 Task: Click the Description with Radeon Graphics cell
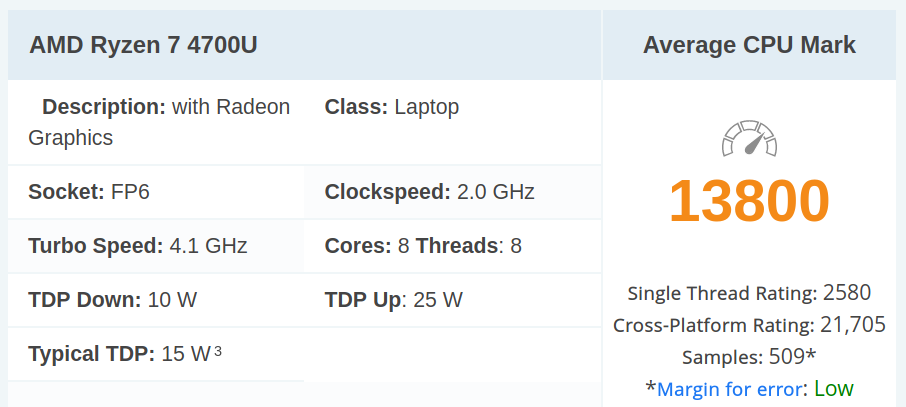pyautogui.click(x=158, y=122)
